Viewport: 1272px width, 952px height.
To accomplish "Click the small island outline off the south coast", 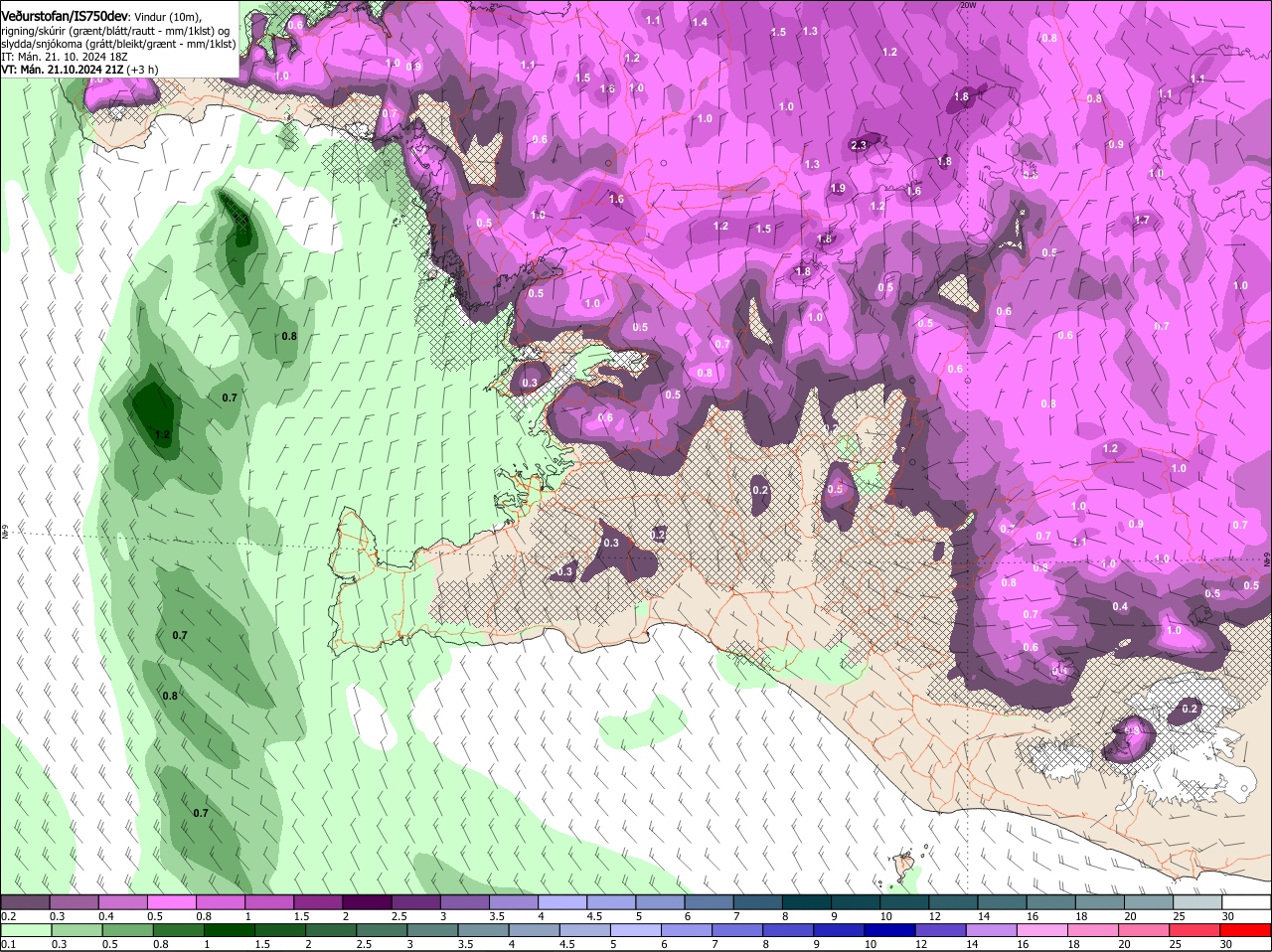I will pos(904,865).
